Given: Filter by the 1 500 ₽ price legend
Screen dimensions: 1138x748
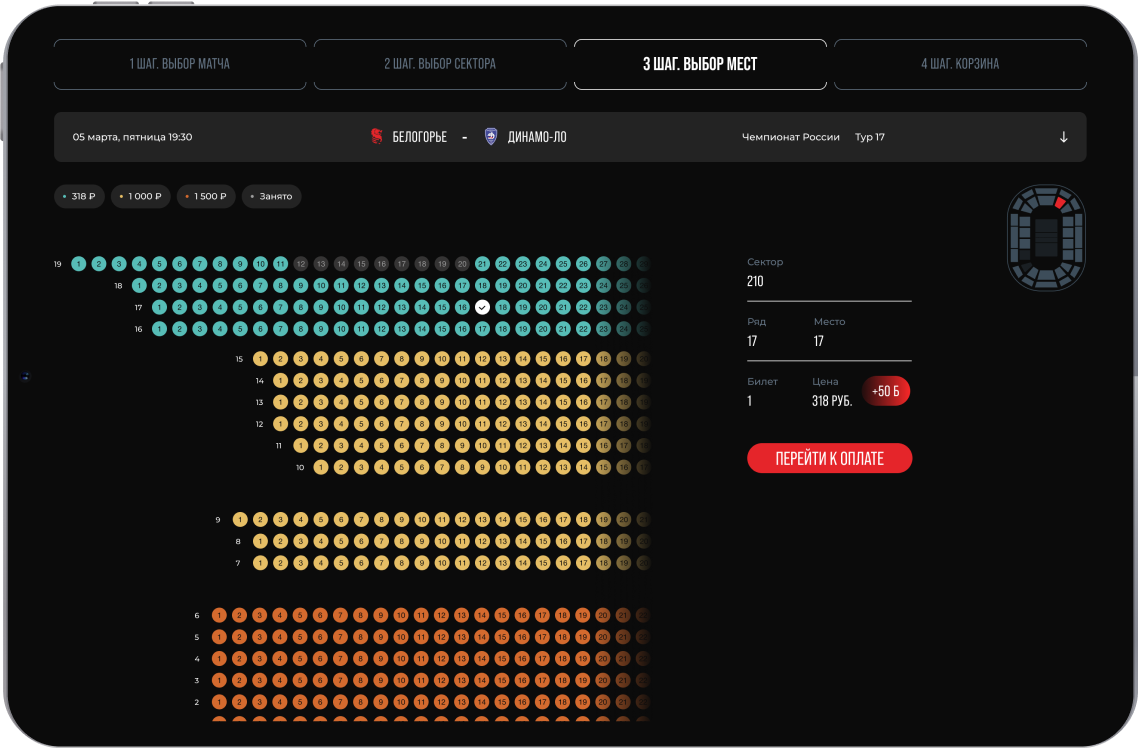Looking at the screenshot, I should pyautogui.click(x=206, y=196).
